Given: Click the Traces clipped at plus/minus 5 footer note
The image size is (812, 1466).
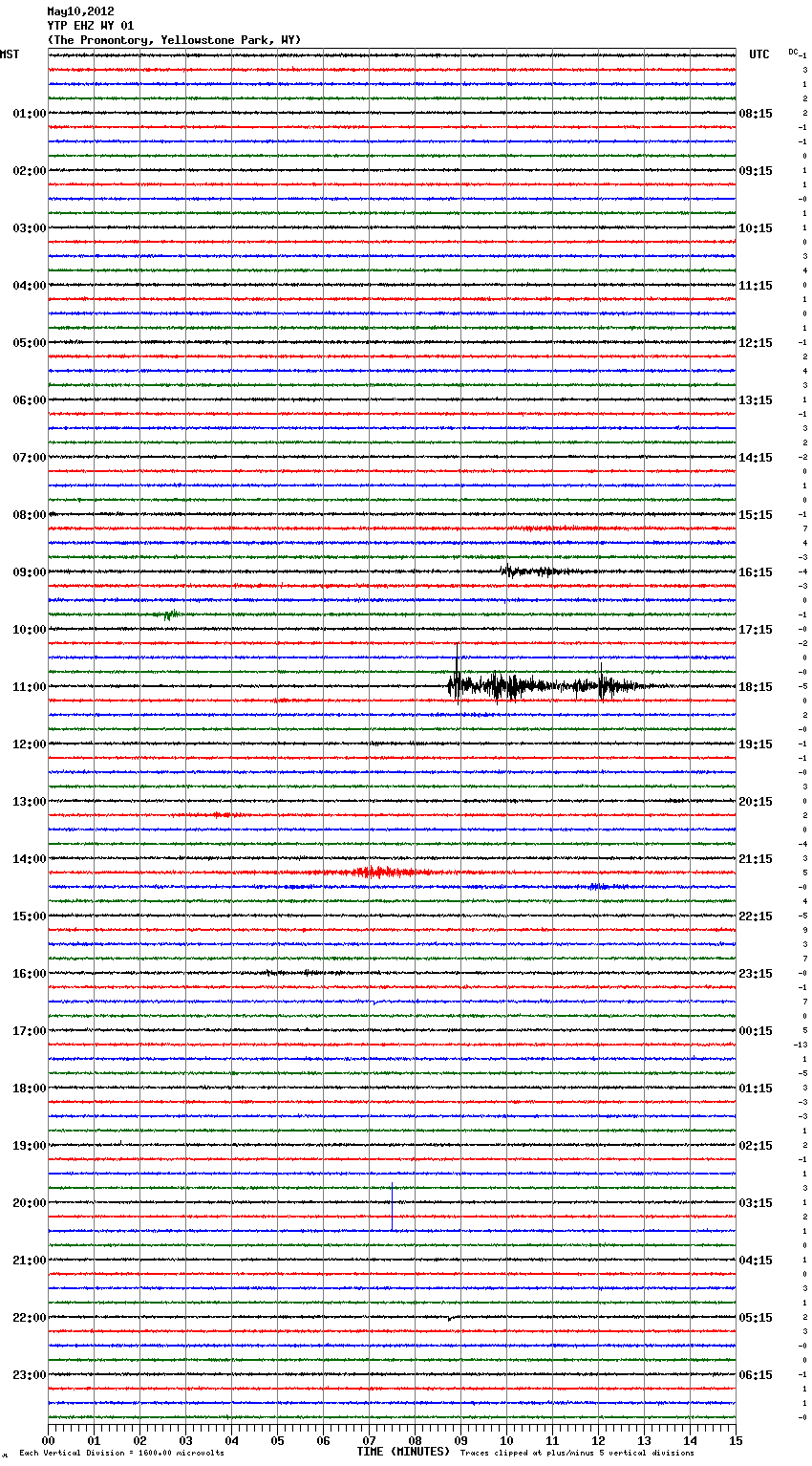Looking at the screenshot, I should (x=577, y=1454).
